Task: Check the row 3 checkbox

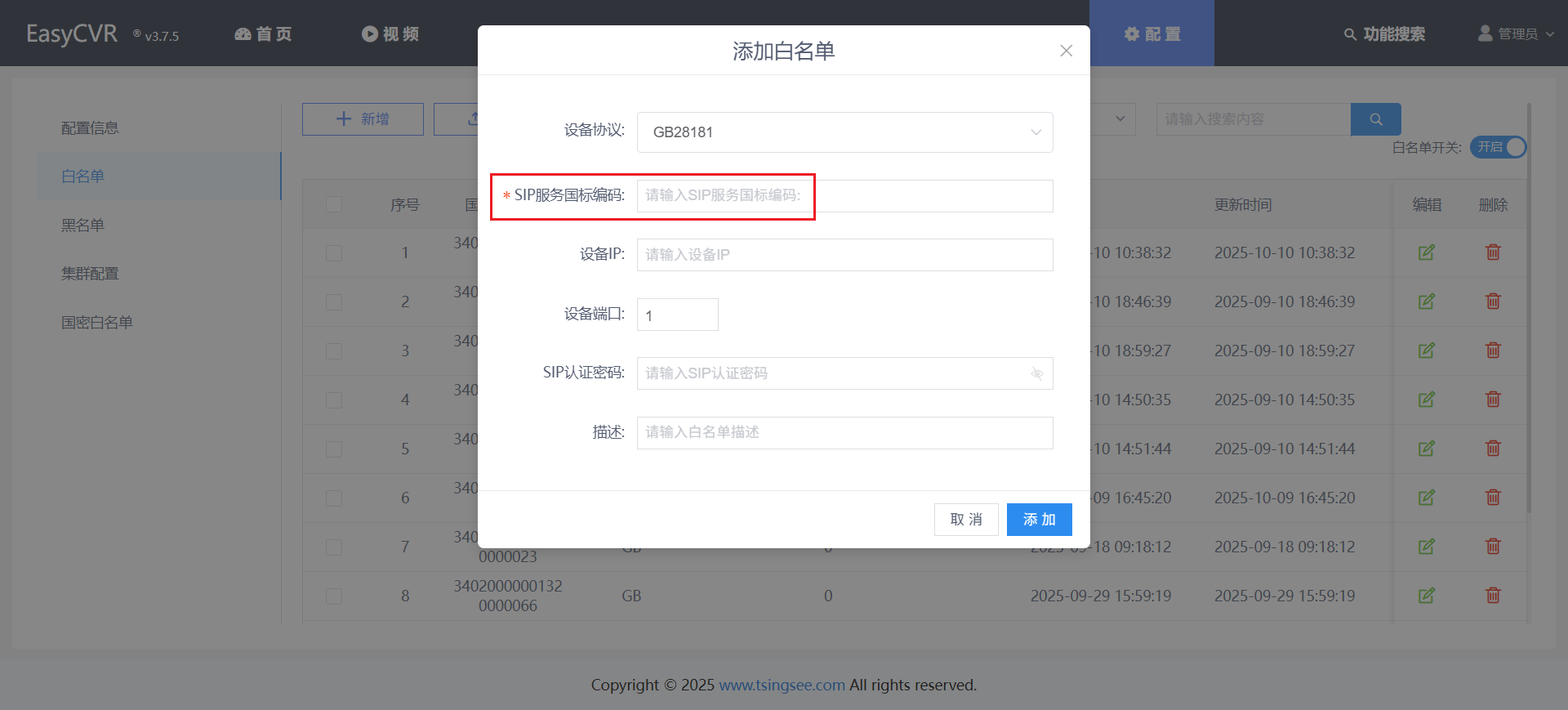Action: (334, 351)
